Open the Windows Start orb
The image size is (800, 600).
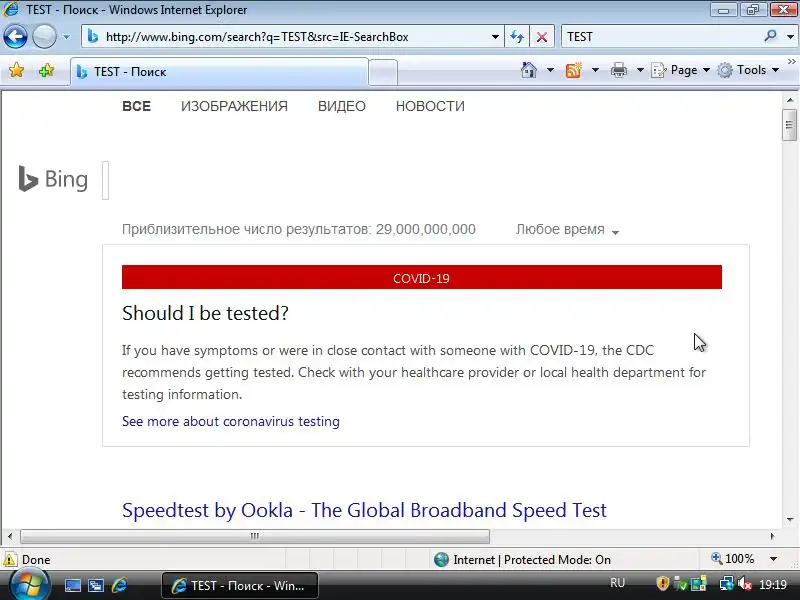(29, 584)
